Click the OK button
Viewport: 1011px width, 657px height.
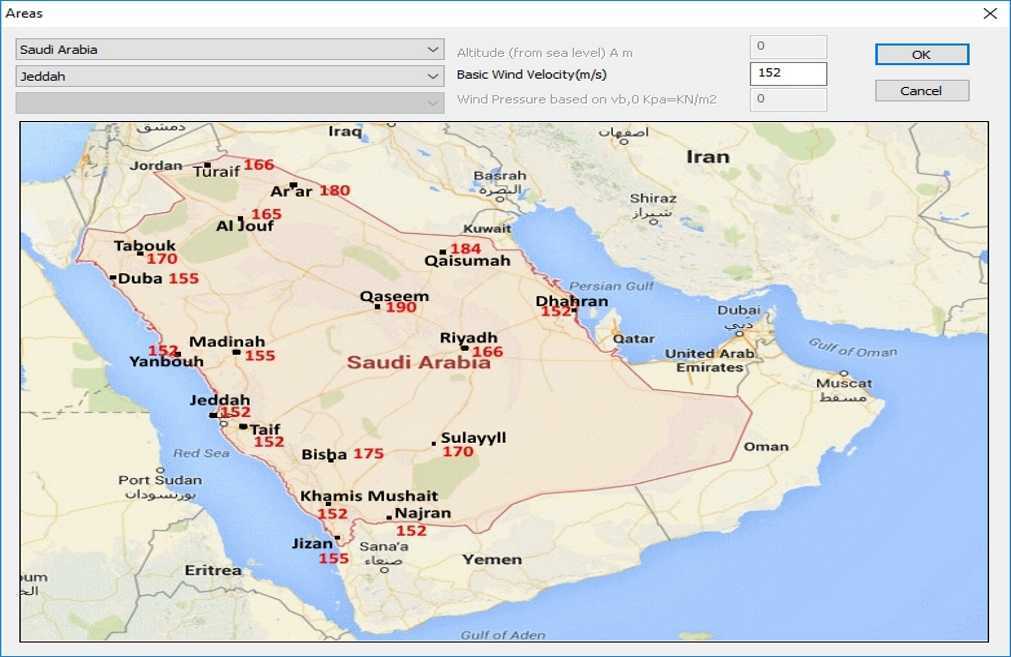[921, 55]
